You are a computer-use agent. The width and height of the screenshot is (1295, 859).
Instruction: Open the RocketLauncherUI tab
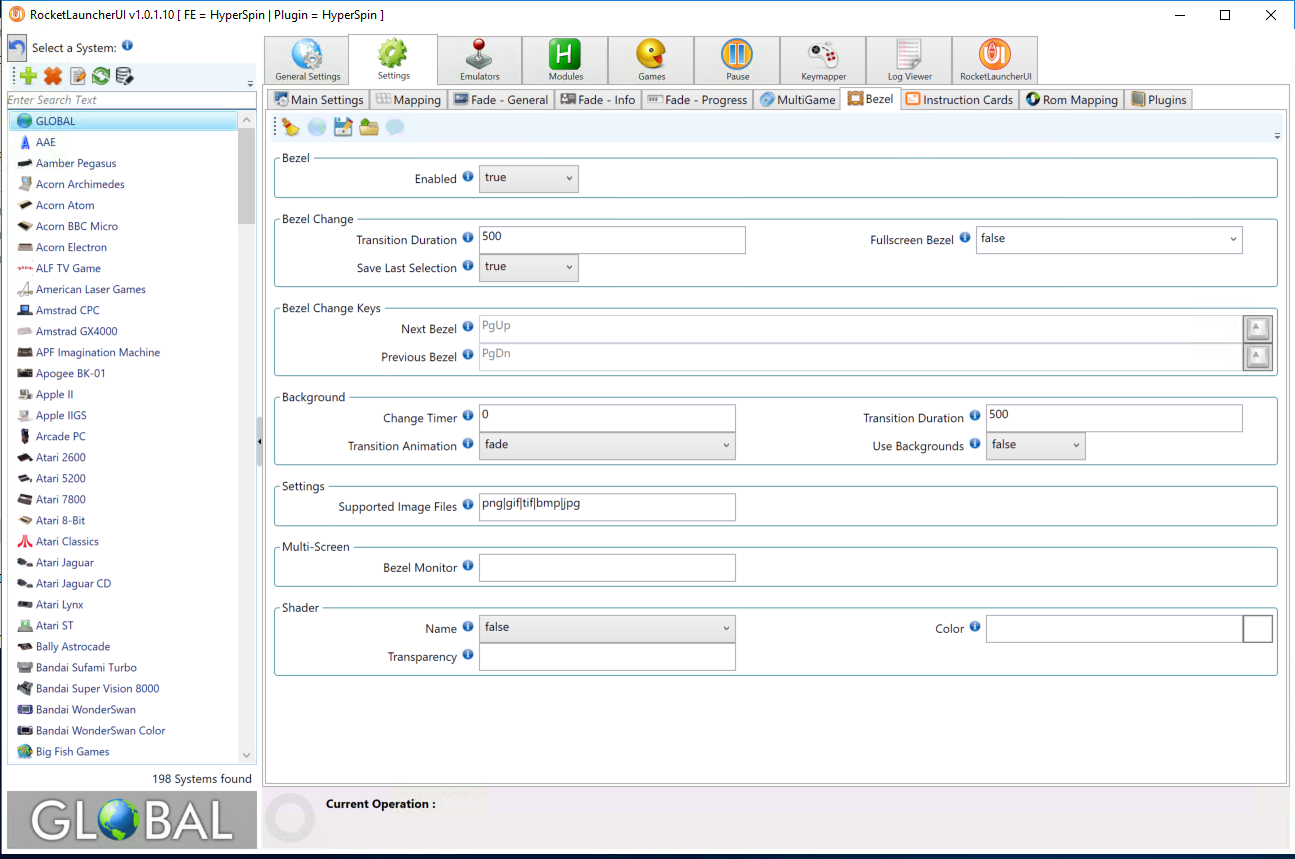click(x=995, y=61)
